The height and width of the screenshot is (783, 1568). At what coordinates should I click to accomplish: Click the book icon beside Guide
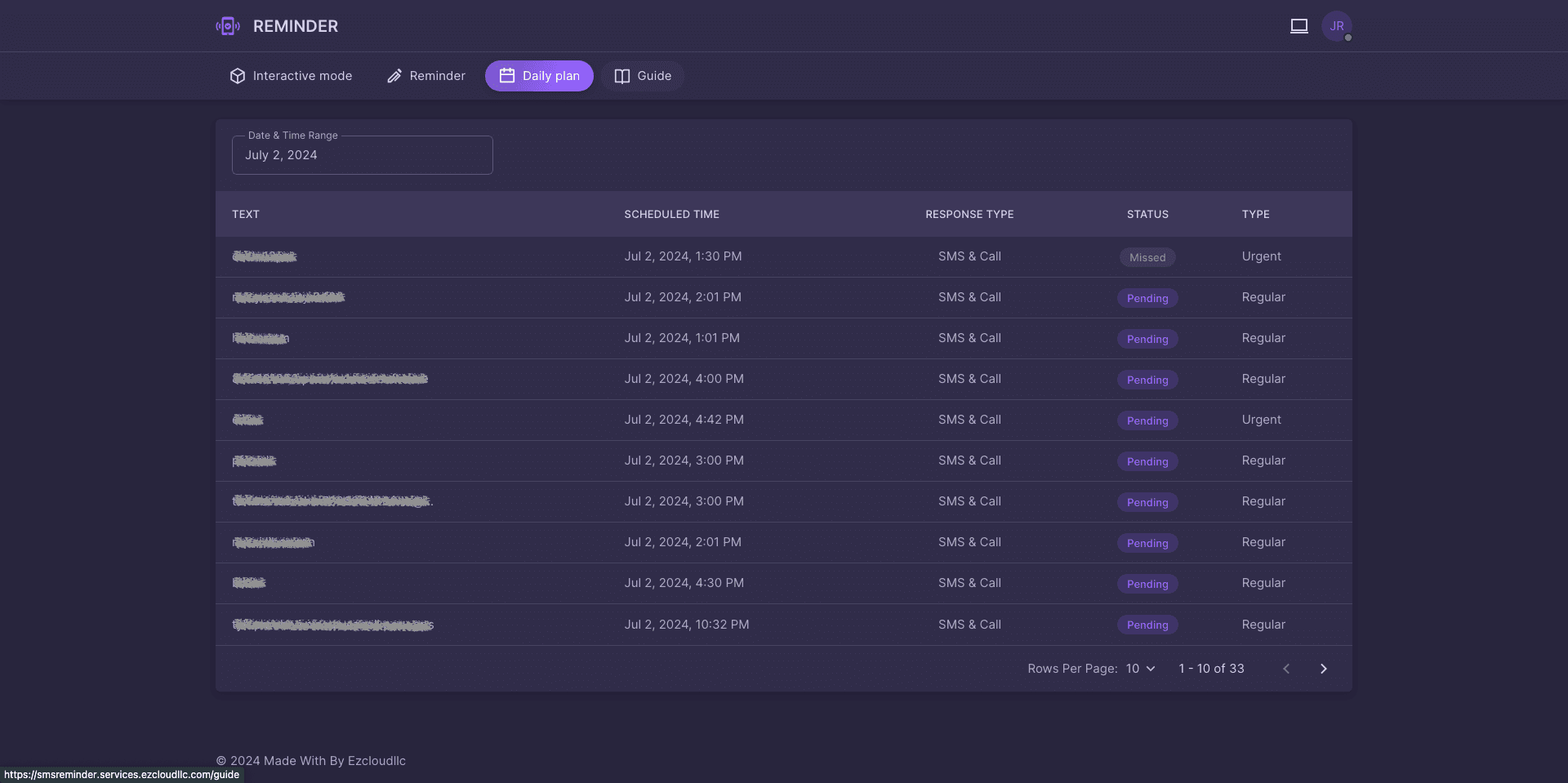(622, 76)
